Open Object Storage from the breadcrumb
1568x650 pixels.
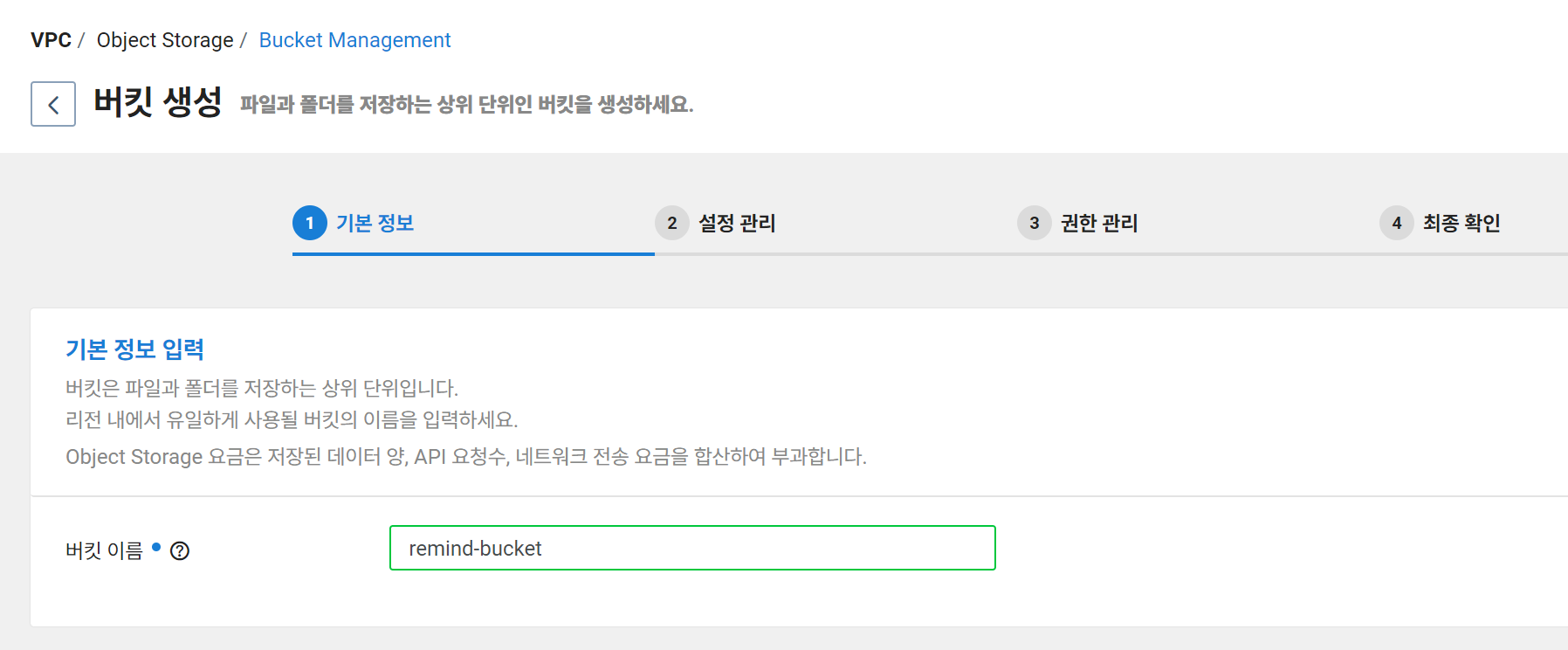pos(165,39)
